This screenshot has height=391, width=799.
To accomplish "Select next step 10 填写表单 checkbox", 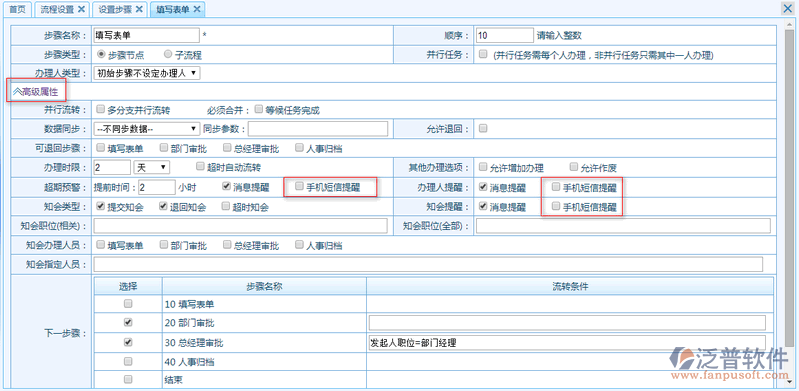I will (x=128, y=303).
